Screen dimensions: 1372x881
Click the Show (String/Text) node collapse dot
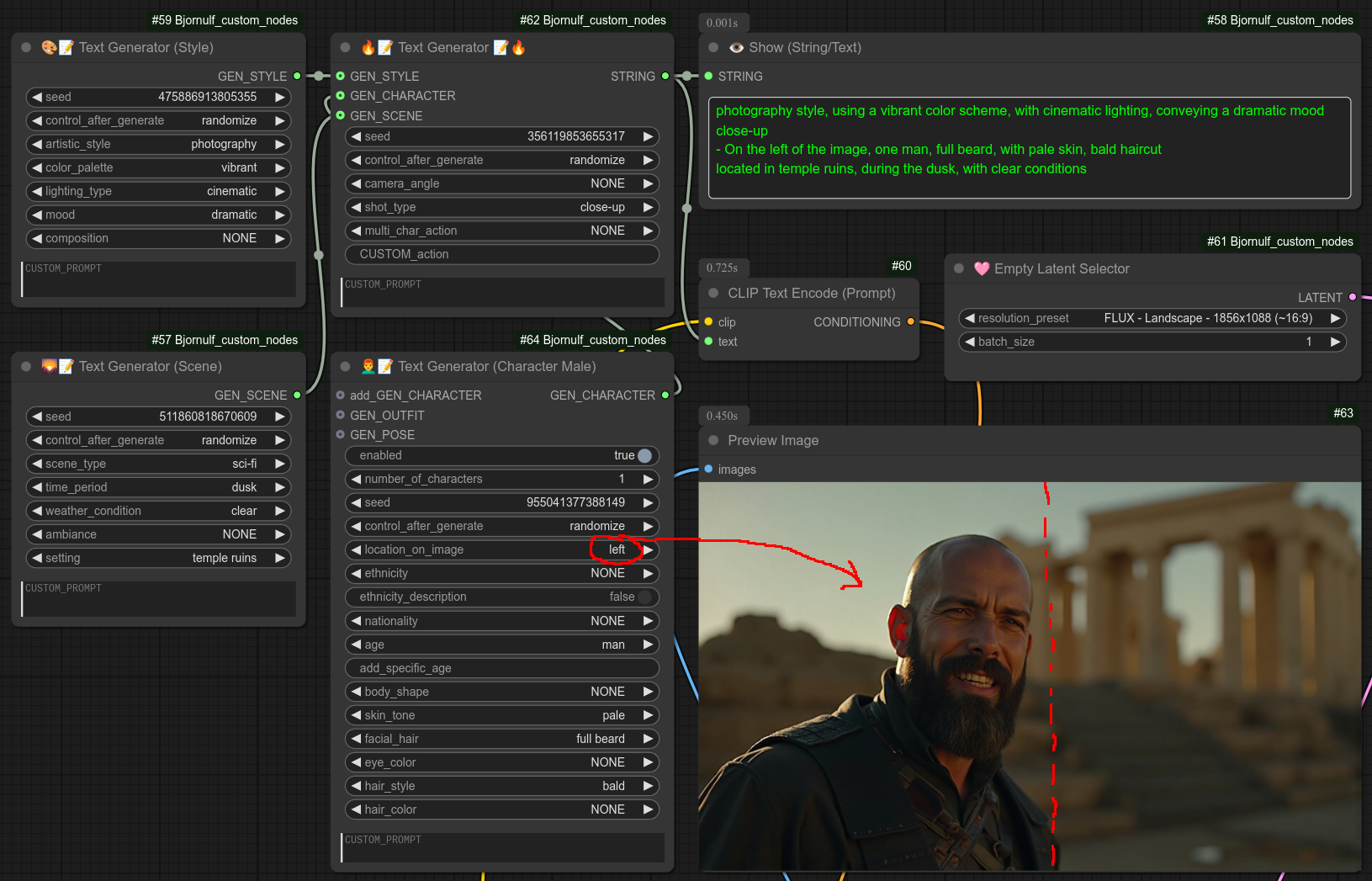[x=713, y=48]
